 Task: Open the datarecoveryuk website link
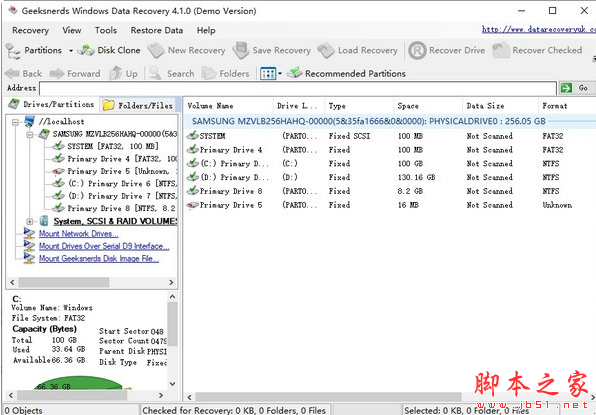click(x=539, y=29)
